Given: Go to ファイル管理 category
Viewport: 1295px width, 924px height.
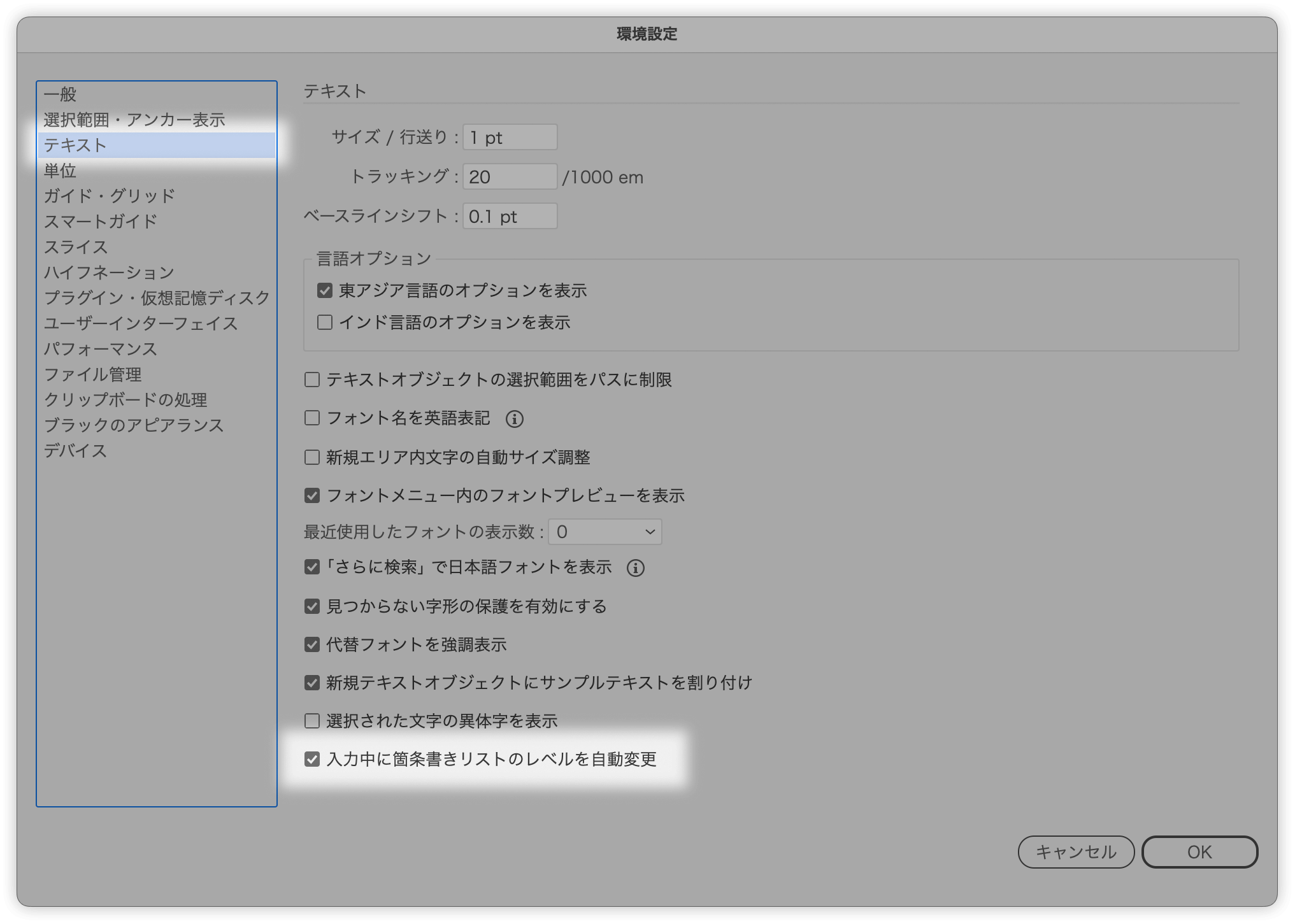Looking at the screenshot, I should pos(92,374).
